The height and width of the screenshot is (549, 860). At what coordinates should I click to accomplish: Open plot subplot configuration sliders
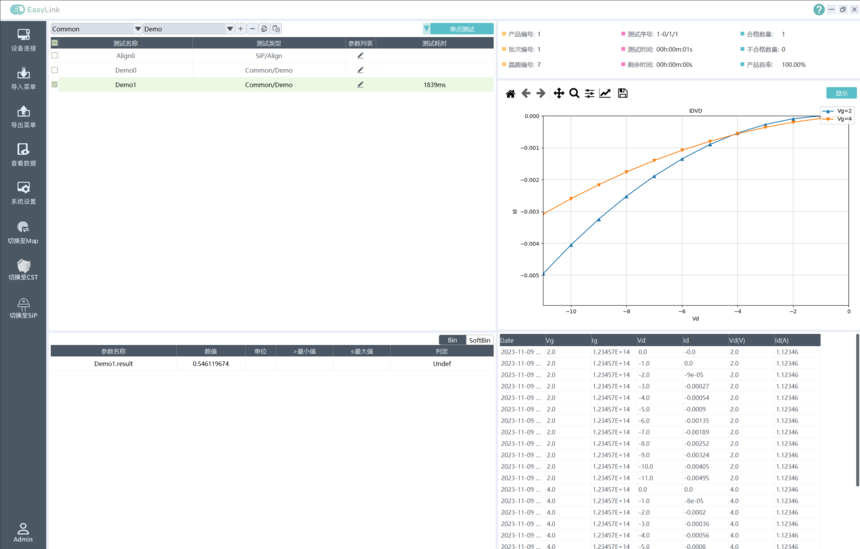(x=590, y=93)
